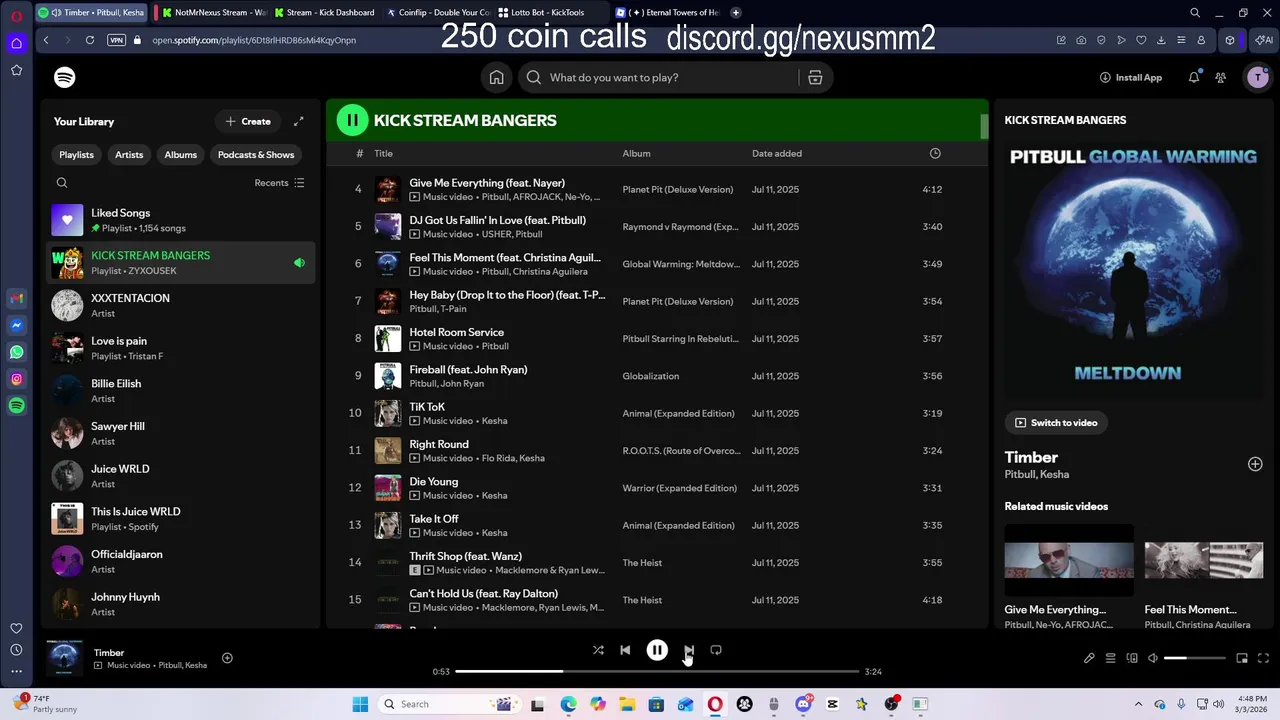This screenshot has height=720, width=1280.
Task: Click Create in Your Library
Action: coord(248,121)
